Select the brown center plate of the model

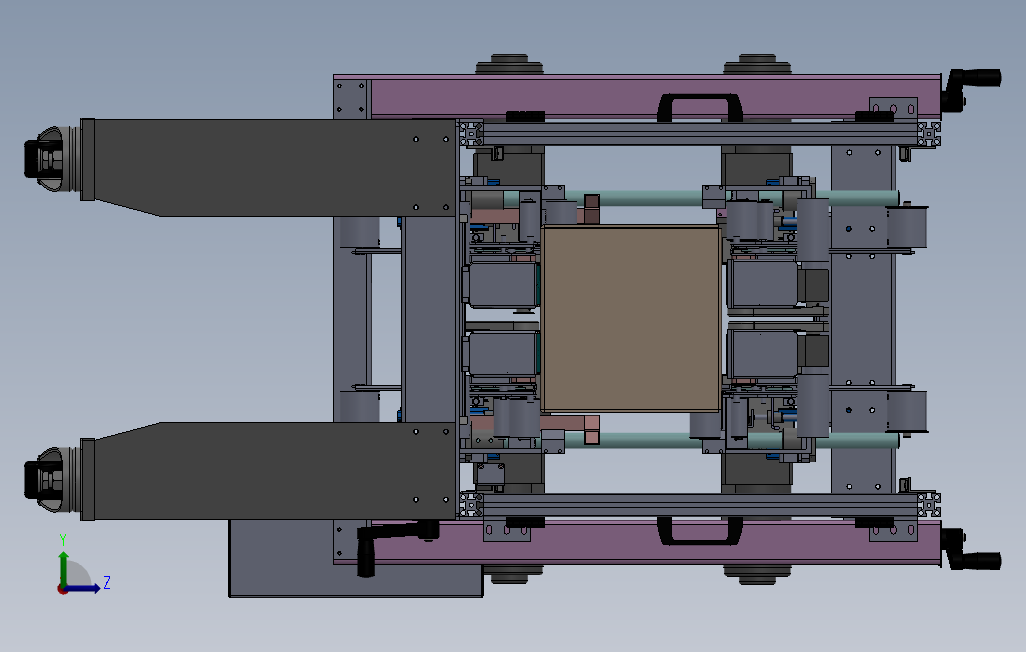pos(631,319)
